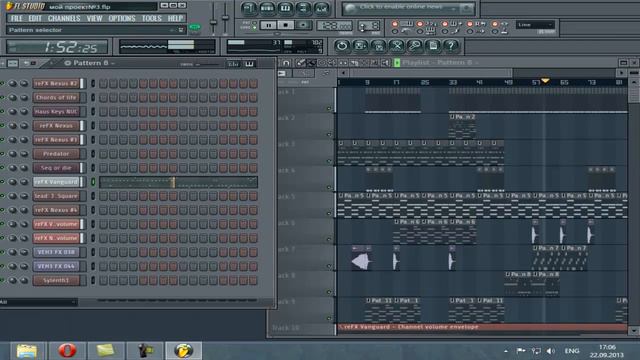Click the Predator channel button
Viewport: 640px width, 360px height.
[x=56, y=154]
